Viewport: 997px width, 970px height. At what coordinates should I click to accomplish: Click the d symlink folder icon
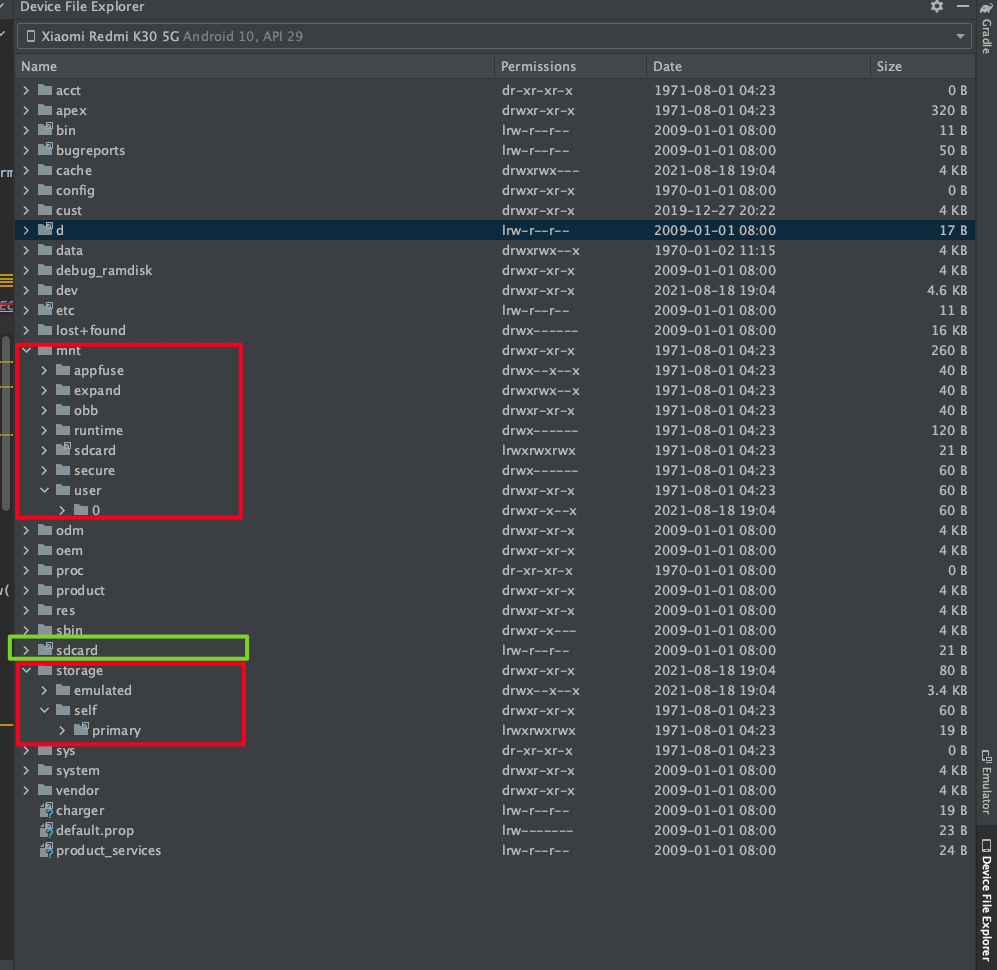click(45, 229)
